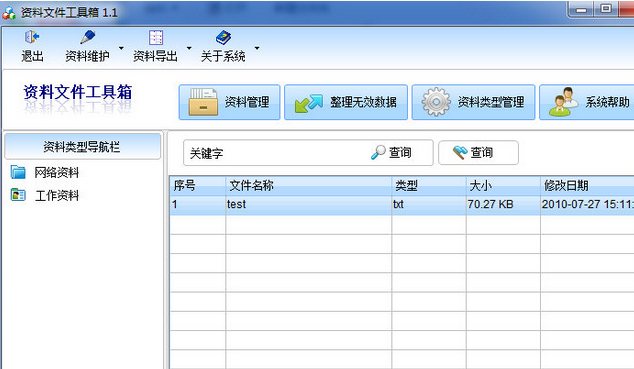
Task: Click the 整理无效数据 button
Action: coord(346,102)
